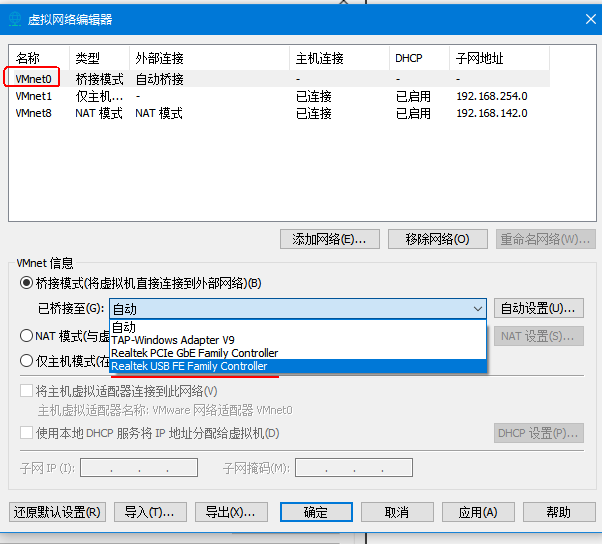This screenshot has width=602, height=544.
Task: Click the 类型 column header
Action: 99,58
